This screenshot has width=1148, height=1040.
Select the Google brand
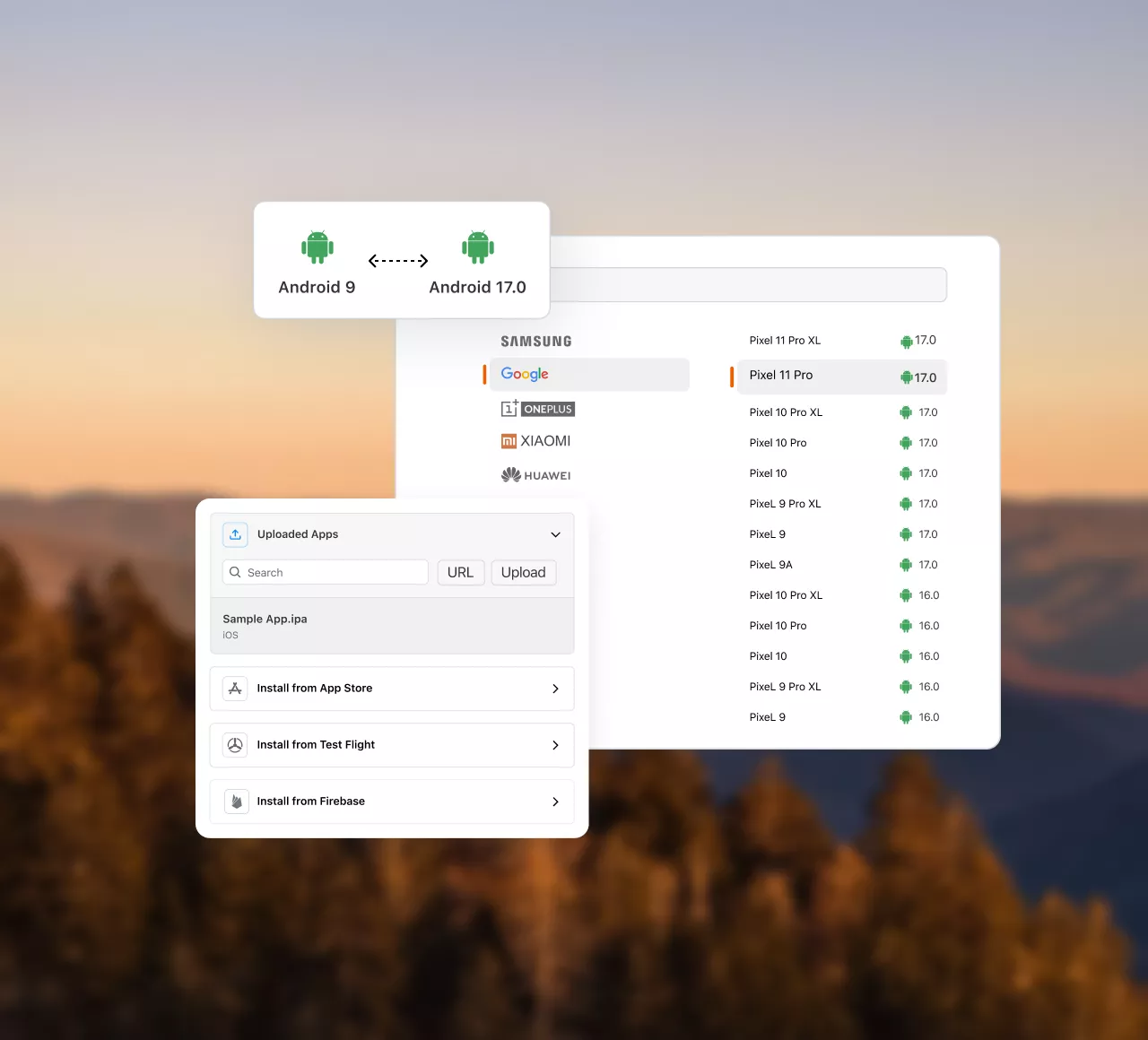(589, 375)
